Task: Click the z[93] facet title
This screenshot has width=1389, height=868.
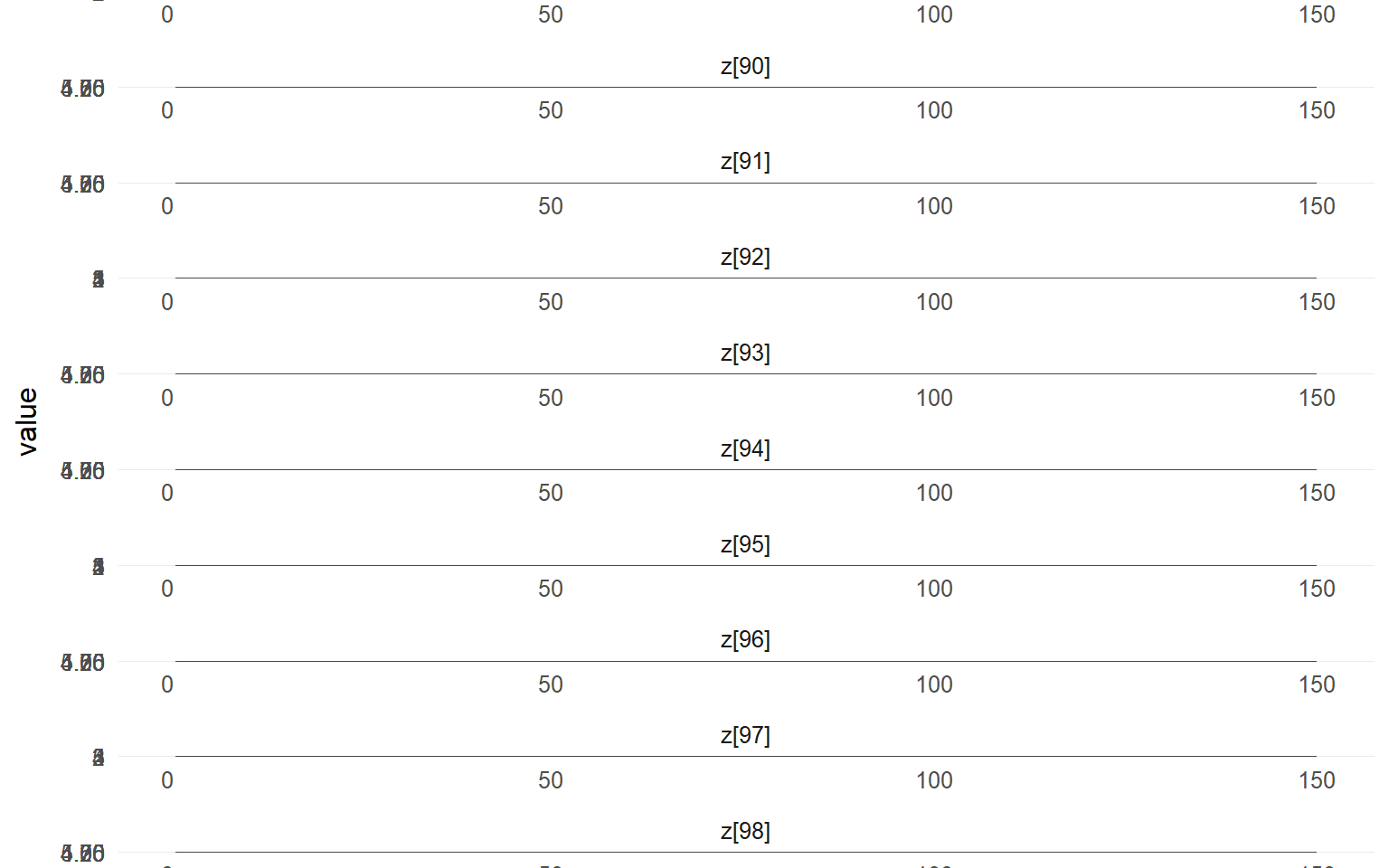Action: click(745, 354)
